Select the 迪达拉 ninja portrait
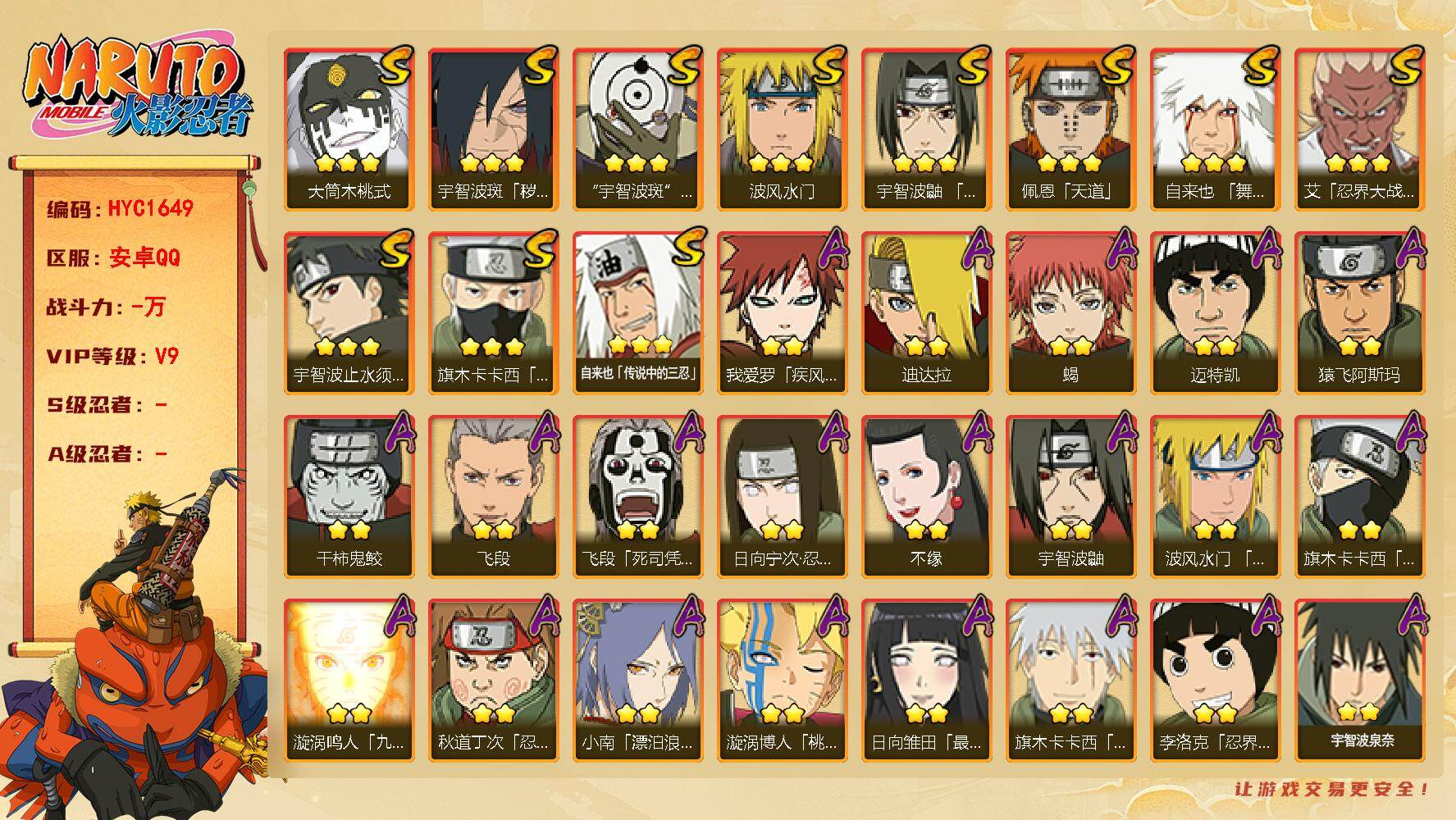 926,312
